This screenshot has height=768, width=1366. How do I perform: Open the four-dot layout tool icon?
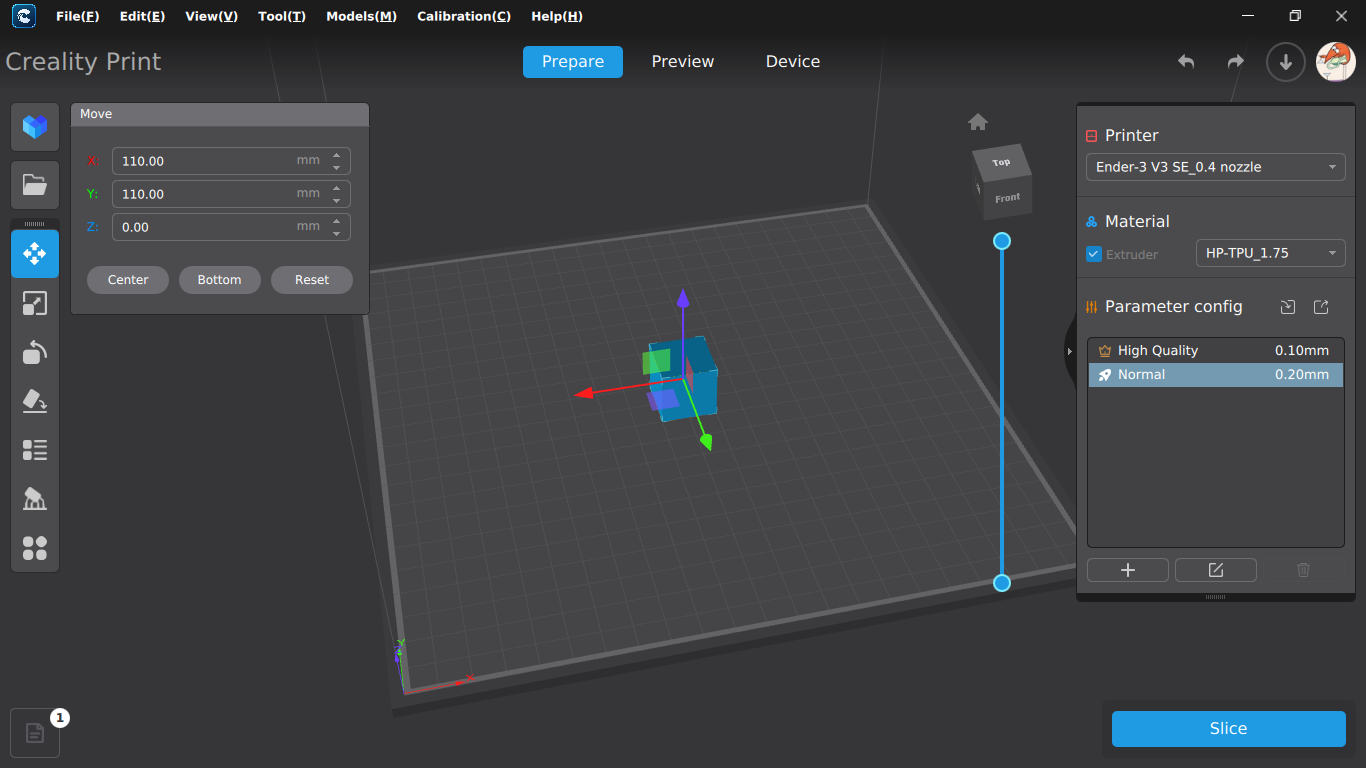[35, 548]
